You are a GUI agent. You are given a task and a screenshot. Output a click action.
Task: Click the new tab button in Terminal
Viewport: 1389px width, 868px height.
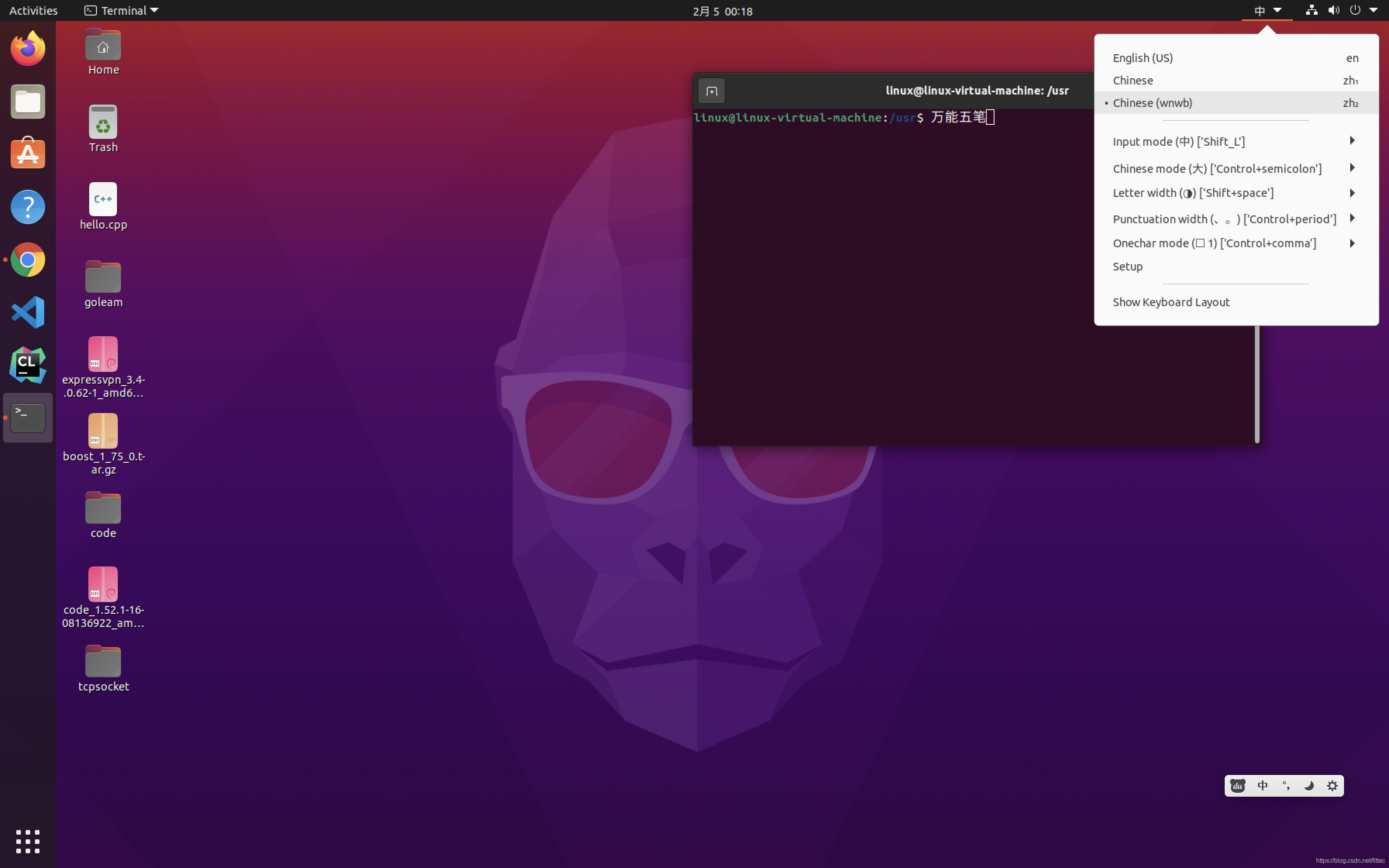pos(711,91)
